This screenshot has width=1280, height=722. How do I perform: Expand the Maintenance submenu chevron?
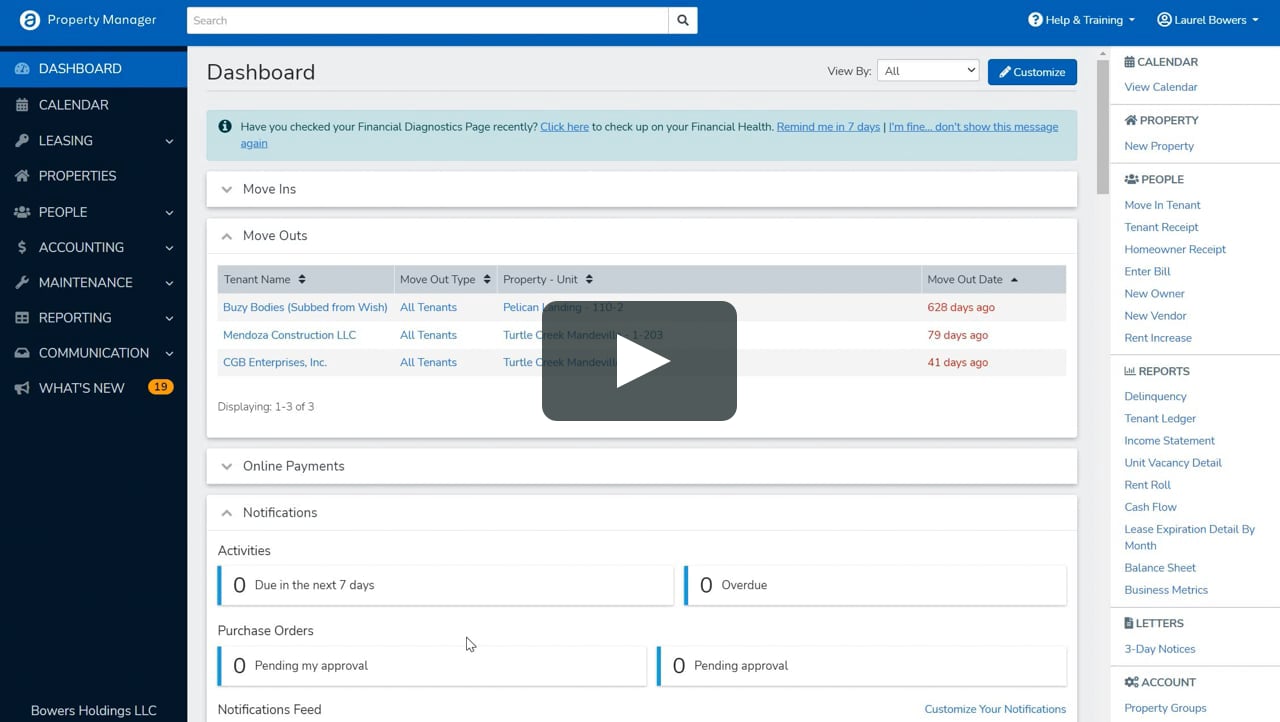(169, 283)
